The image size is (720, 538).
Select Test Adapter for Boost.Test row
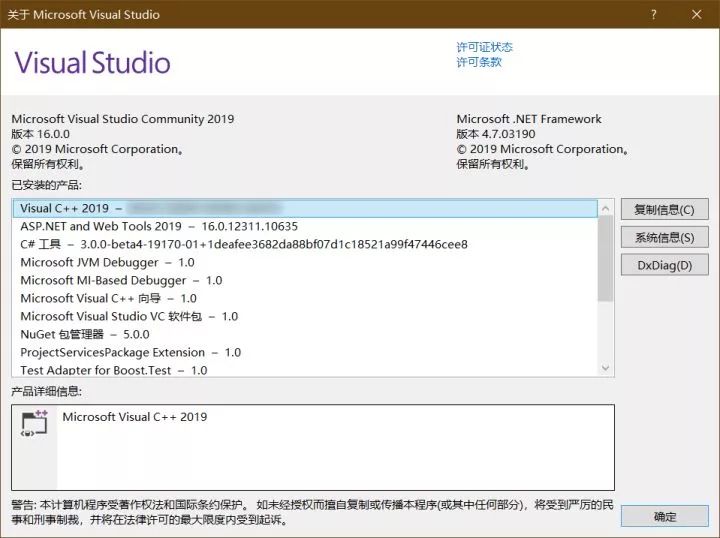tap(305, 370)
